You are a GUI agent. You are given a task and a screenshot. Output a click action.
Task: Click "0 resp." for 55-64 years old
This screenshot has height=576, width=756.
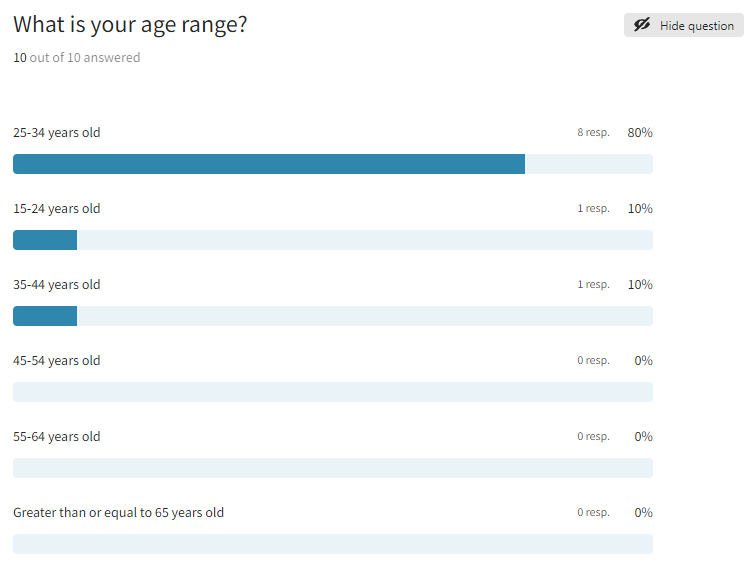(x=593, y=437)
